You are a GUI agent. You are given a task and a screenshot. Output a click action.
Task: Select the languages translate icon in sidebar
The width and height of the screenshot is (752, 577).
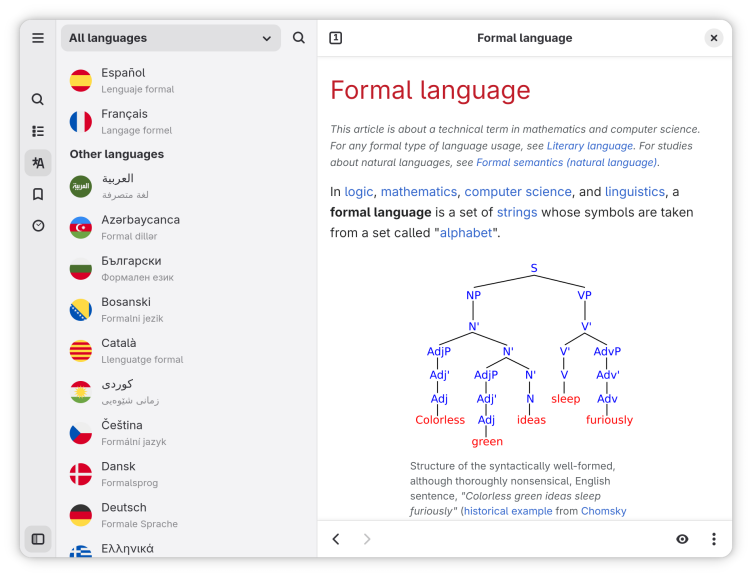tap(38, 163)
